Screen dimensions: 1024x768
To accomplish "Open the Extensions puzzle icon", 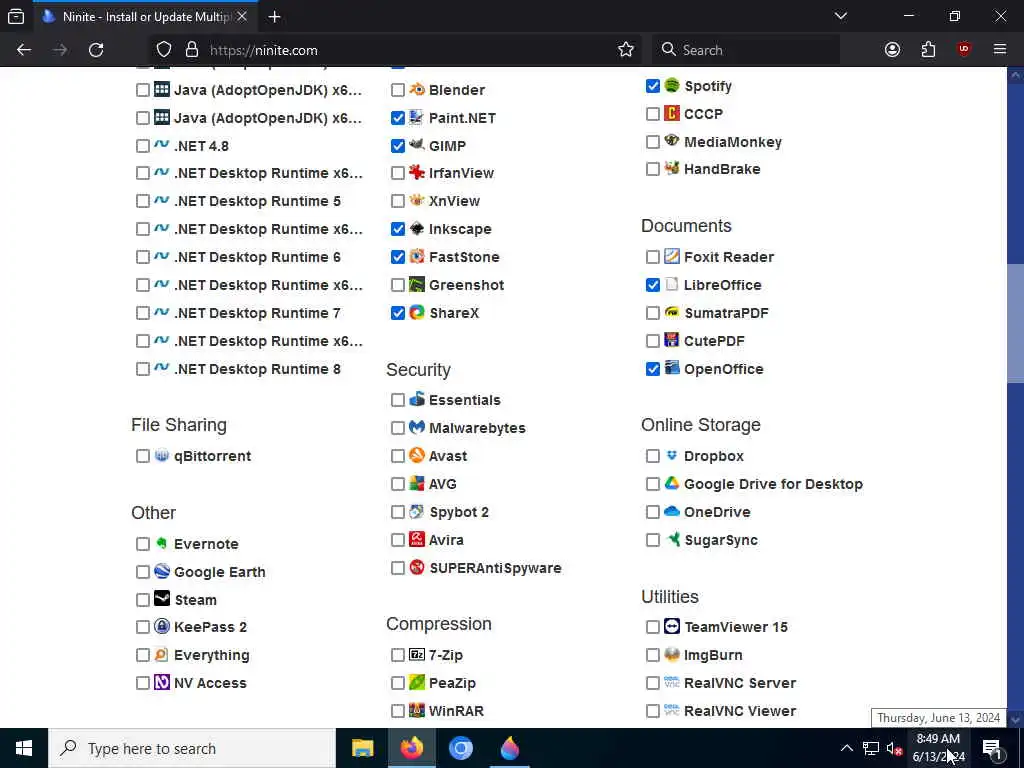I will [928, 50].
